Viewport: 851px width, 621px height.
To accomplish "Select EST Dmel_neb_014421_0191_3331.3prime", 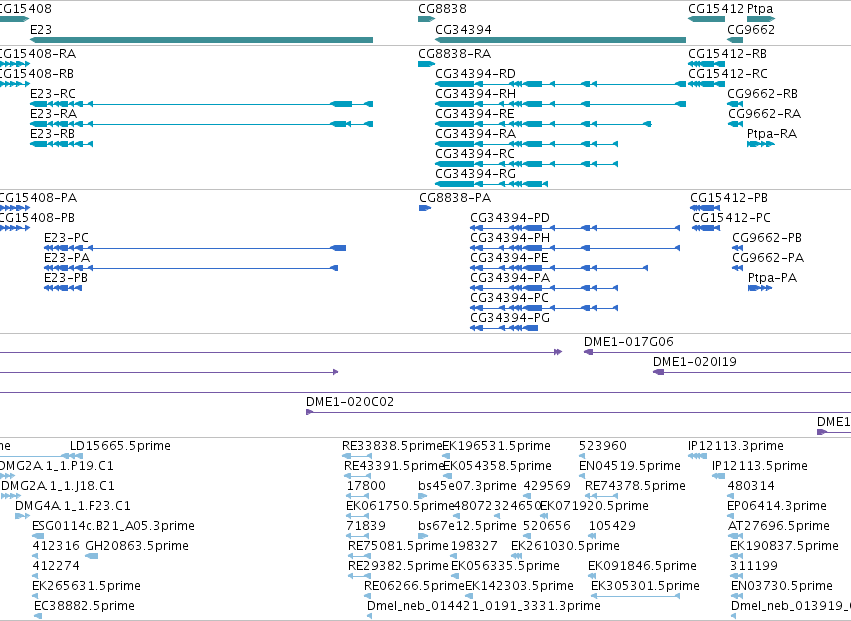I will 484,606.
